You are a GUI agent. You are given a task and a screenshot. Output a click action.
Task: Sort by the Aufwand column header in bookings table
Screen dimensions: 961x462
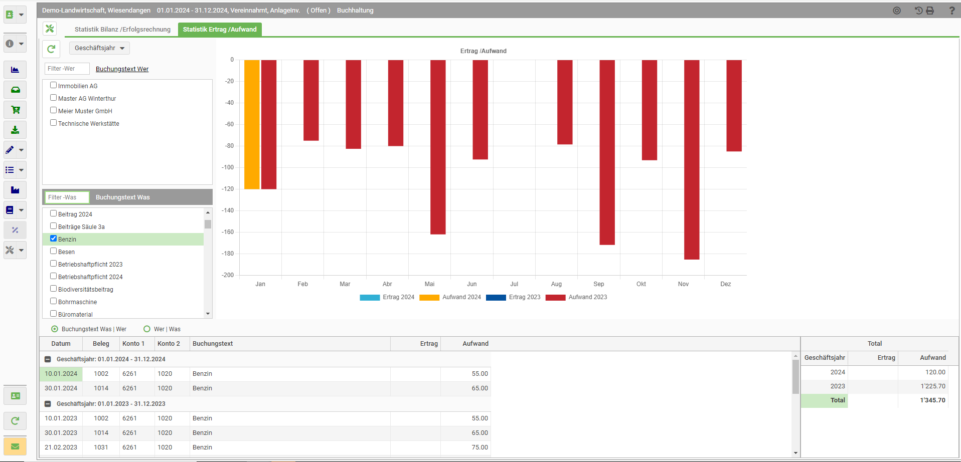coord(466,344)
